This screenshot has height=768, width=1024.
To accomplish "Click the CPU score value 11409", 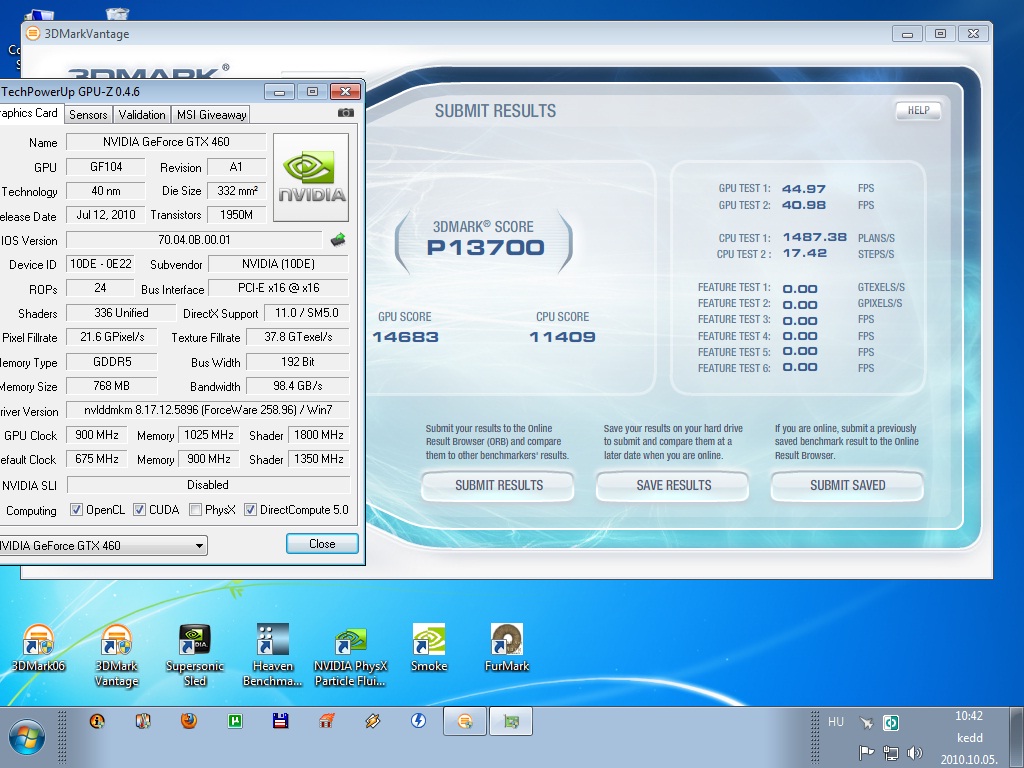I will 562,337.
